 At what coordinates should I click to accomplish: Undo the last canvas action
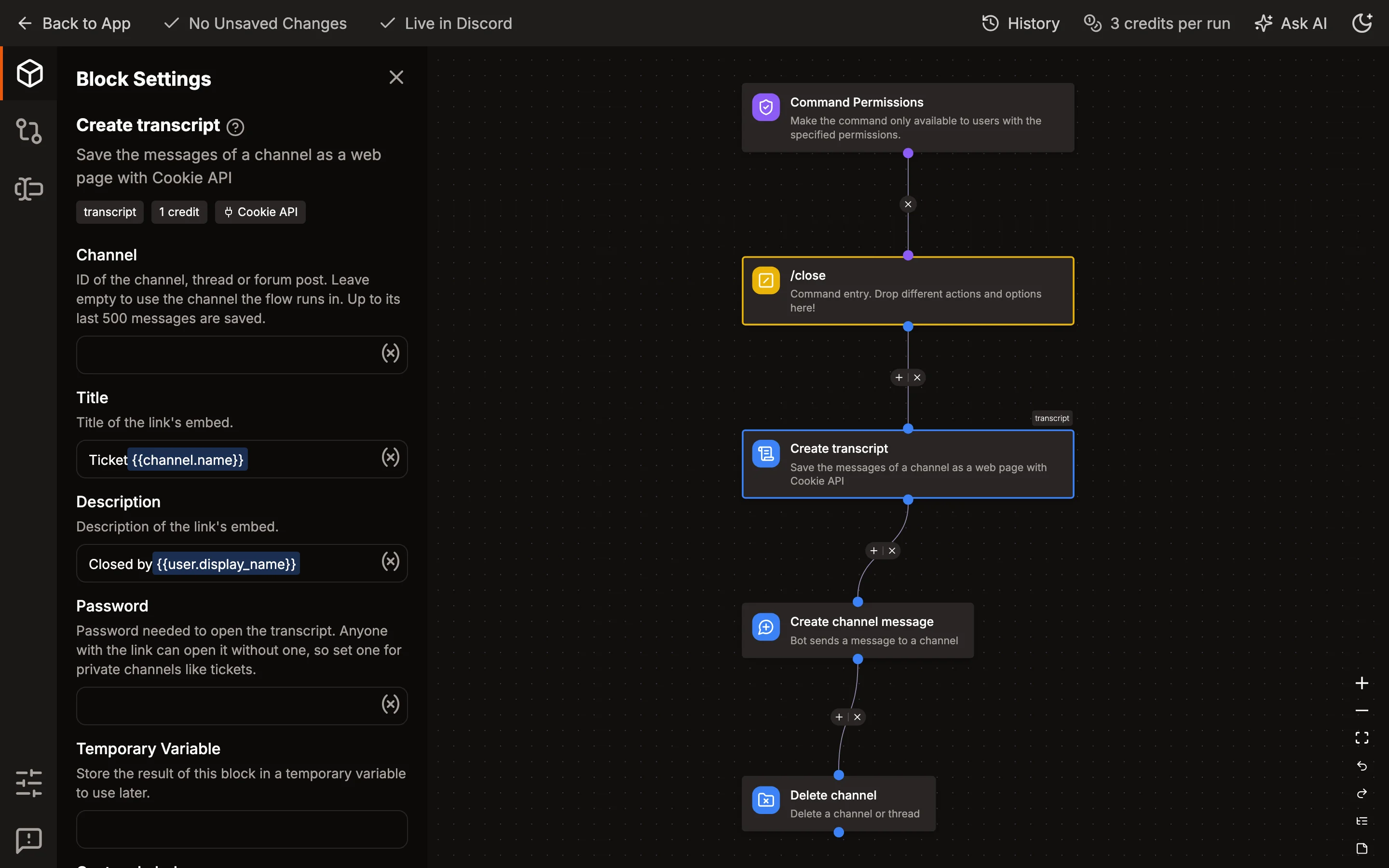pyautogui.click(x=1362, y=766)
